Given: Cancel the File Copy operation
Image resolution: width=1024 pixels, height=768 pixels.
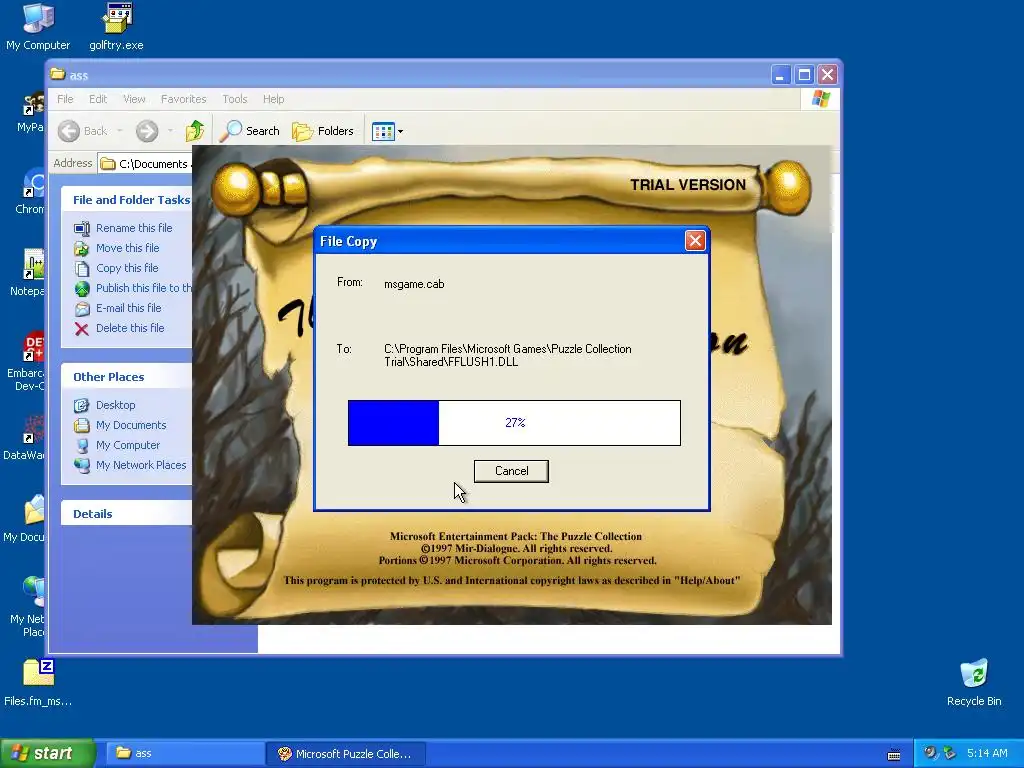Looking at the screenshot, I should (511, 471).
